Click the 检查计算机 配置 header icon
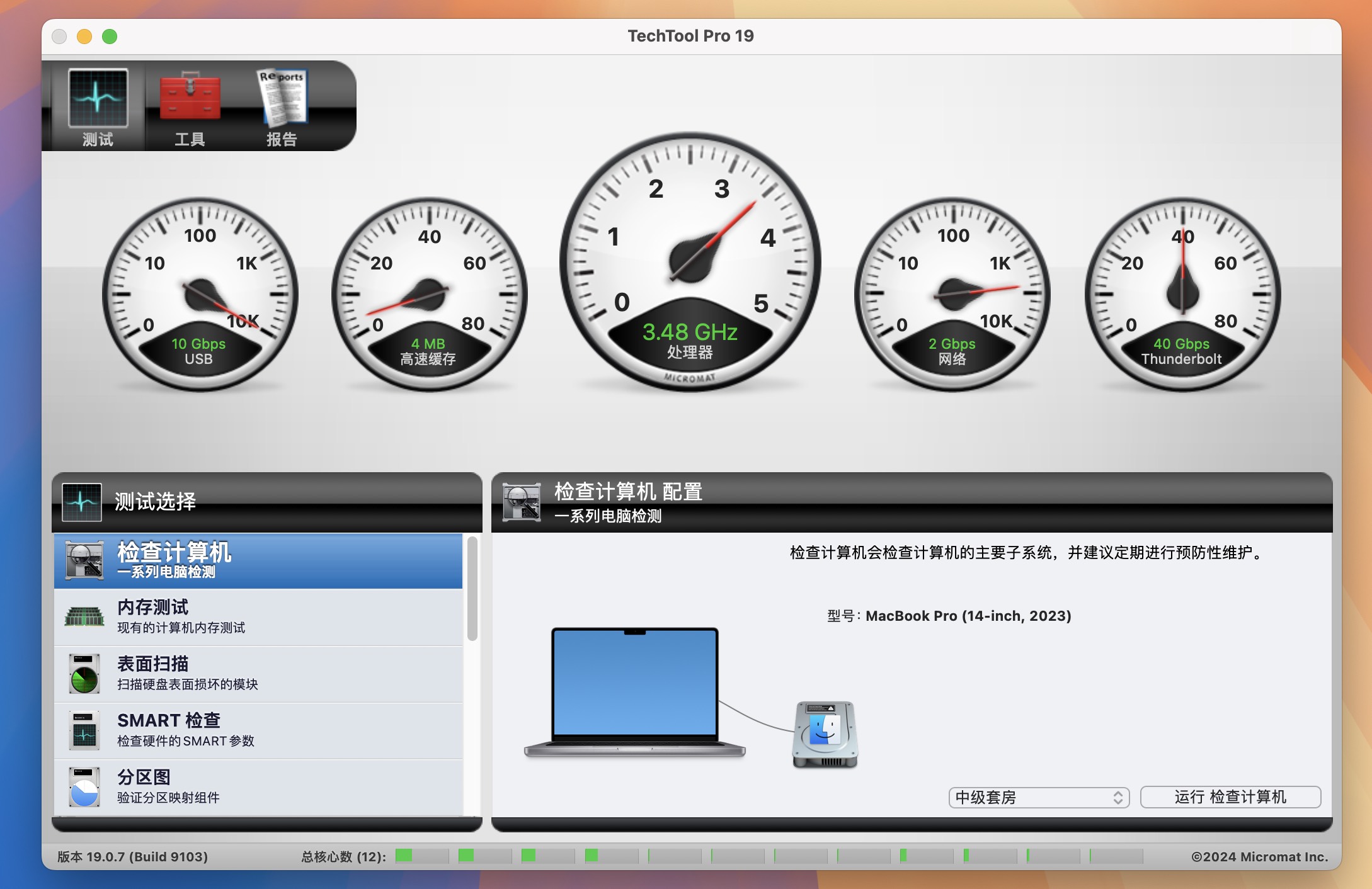1372x889 pixels. [x=522, y=502]
